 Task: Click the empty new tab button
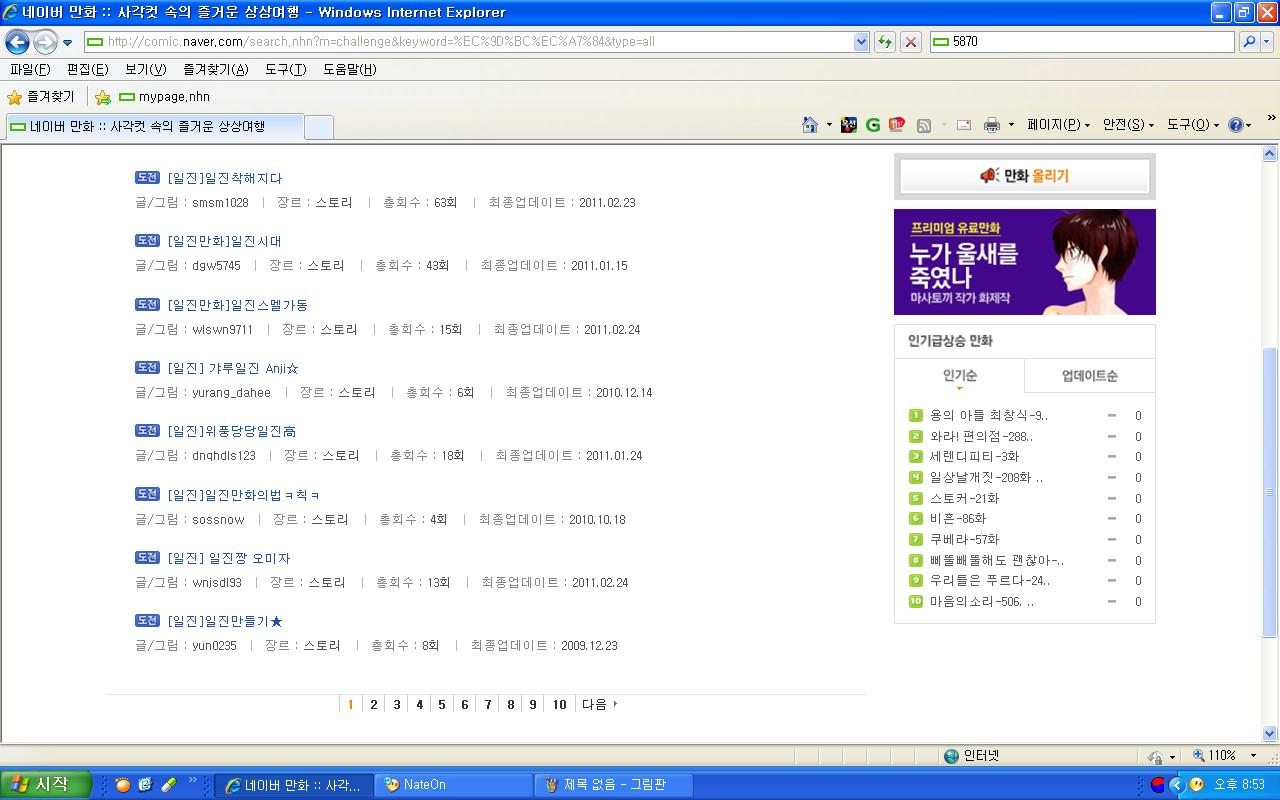tap(318, 127)
